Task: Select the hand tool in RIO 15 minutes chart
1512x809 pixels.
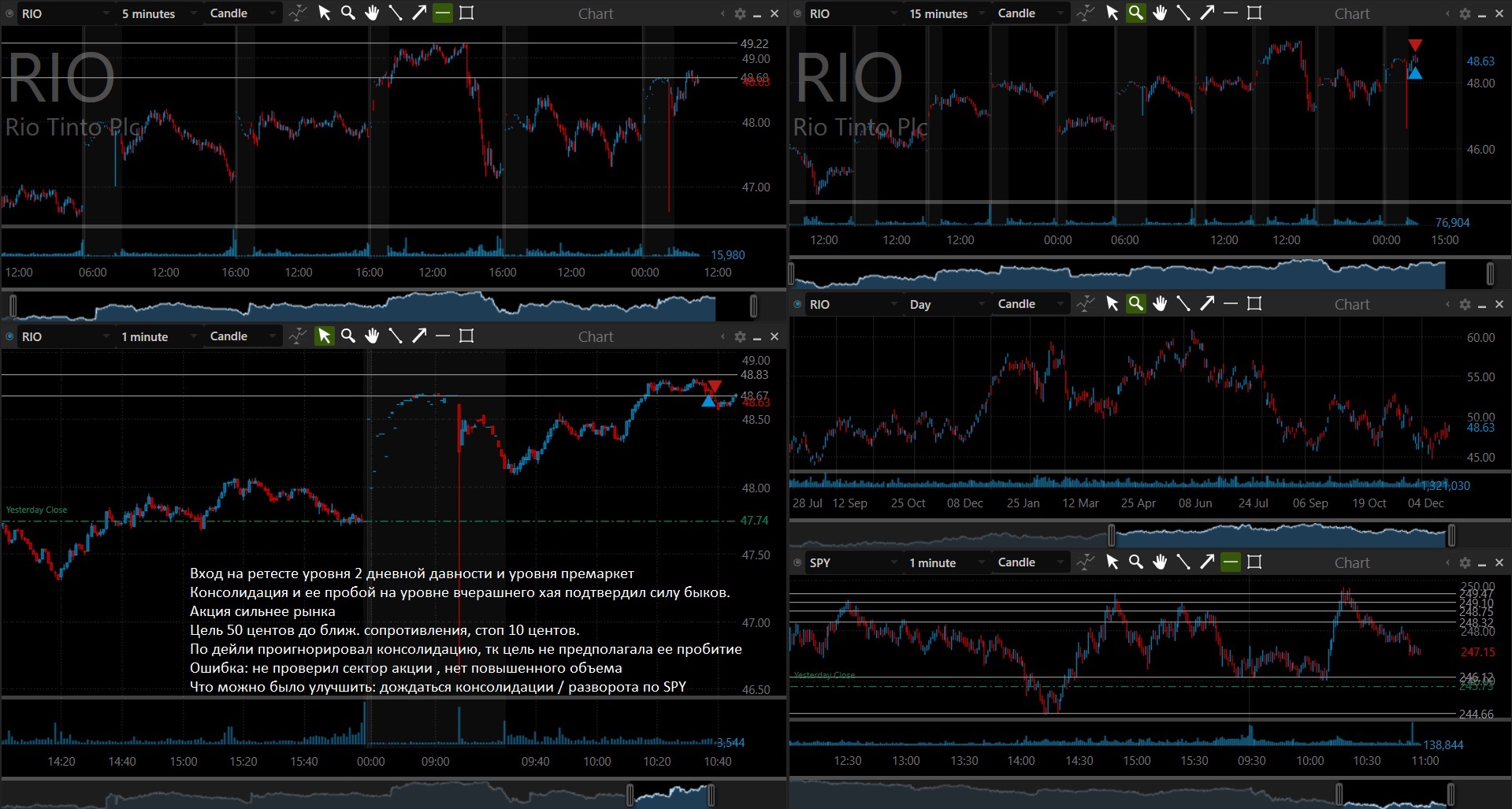Action: pos(1160,13)
